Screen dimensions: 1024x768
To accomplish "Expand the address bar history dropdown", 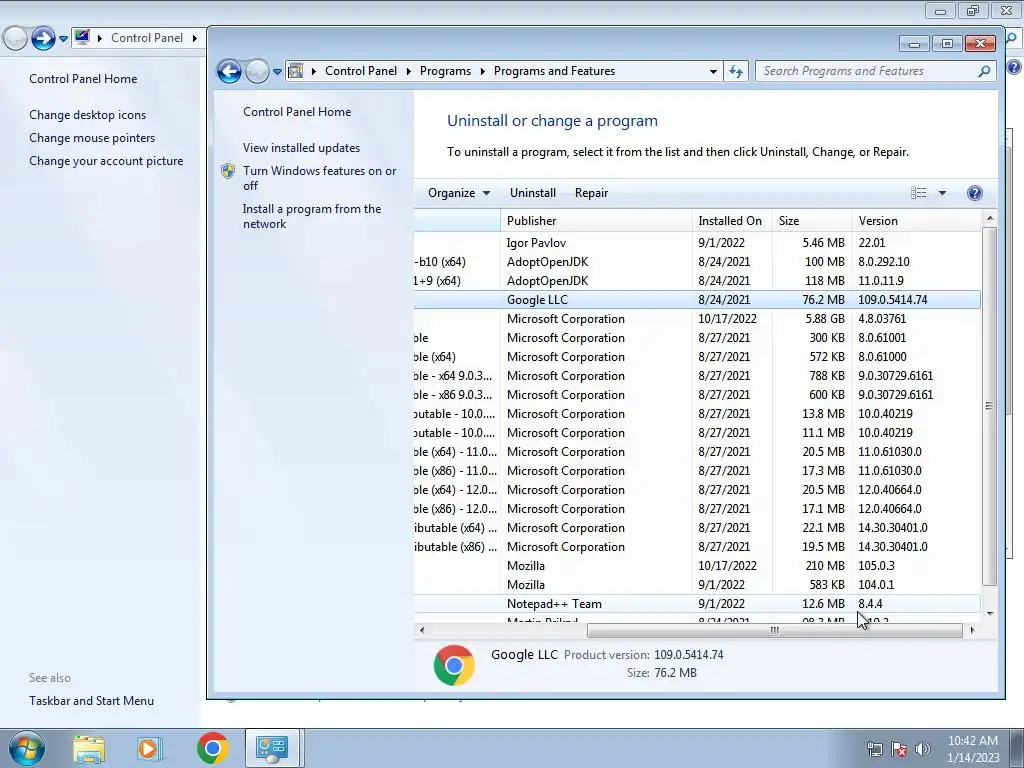I will pyautogui.click(x=713, y=71).
